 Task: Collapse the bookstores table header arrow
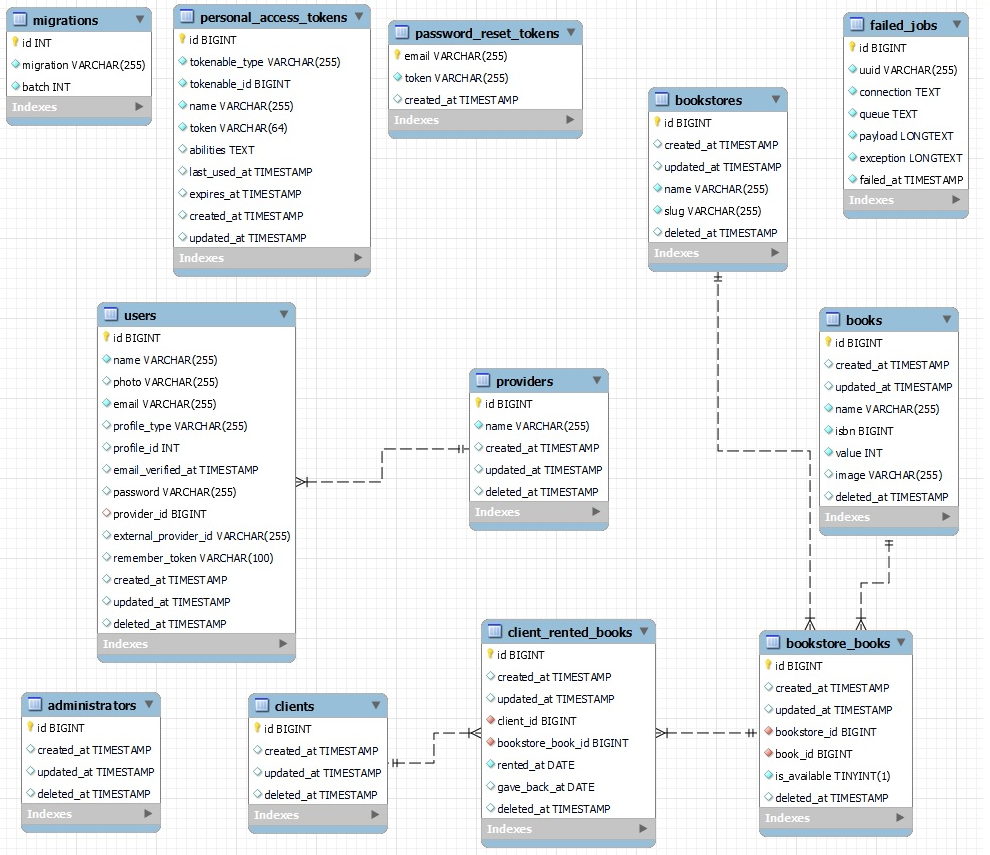click(775, 99)
